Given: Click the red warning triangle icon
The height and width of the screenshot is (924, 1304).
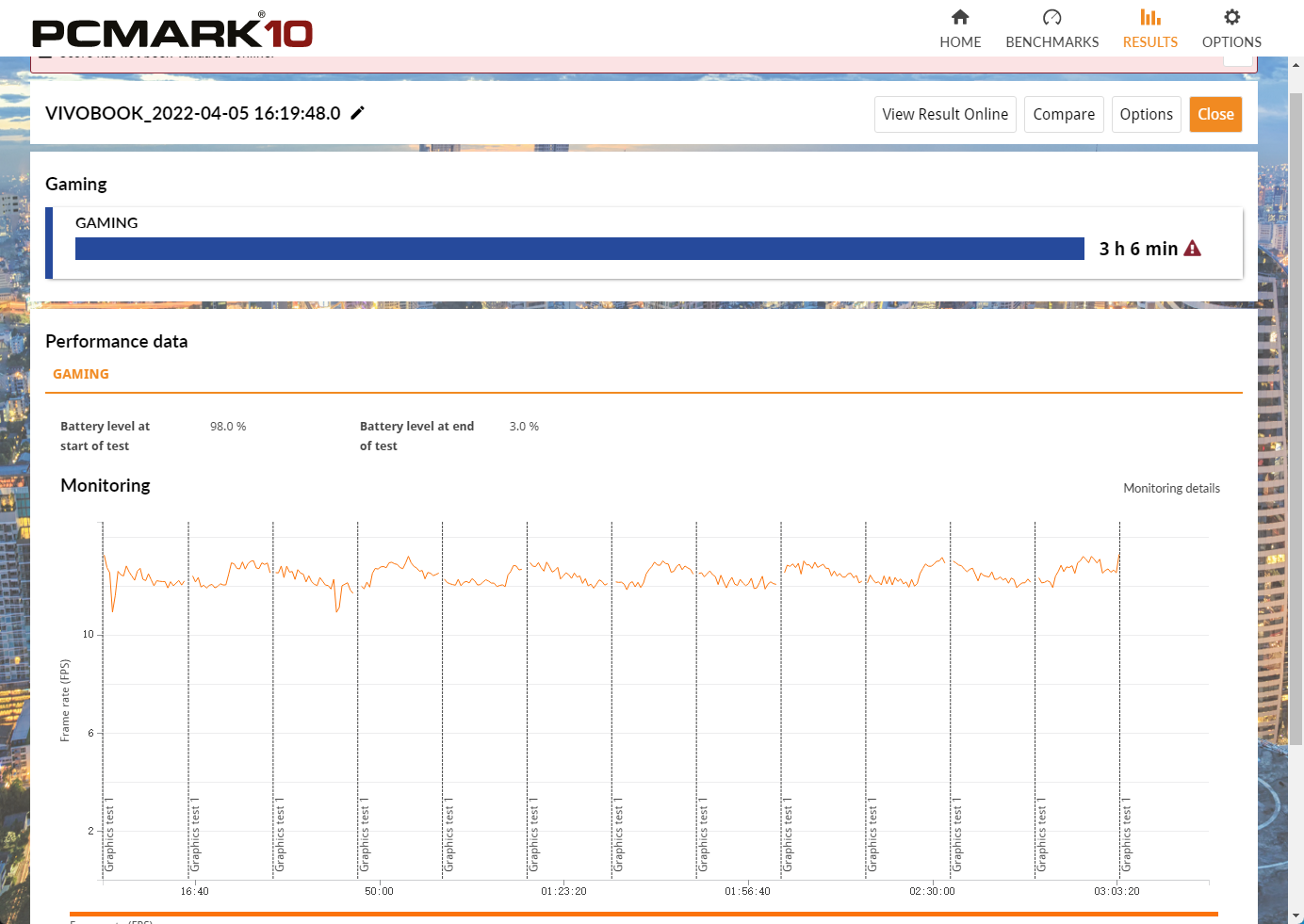Looking at the screenshot, I should point(1192,249).
